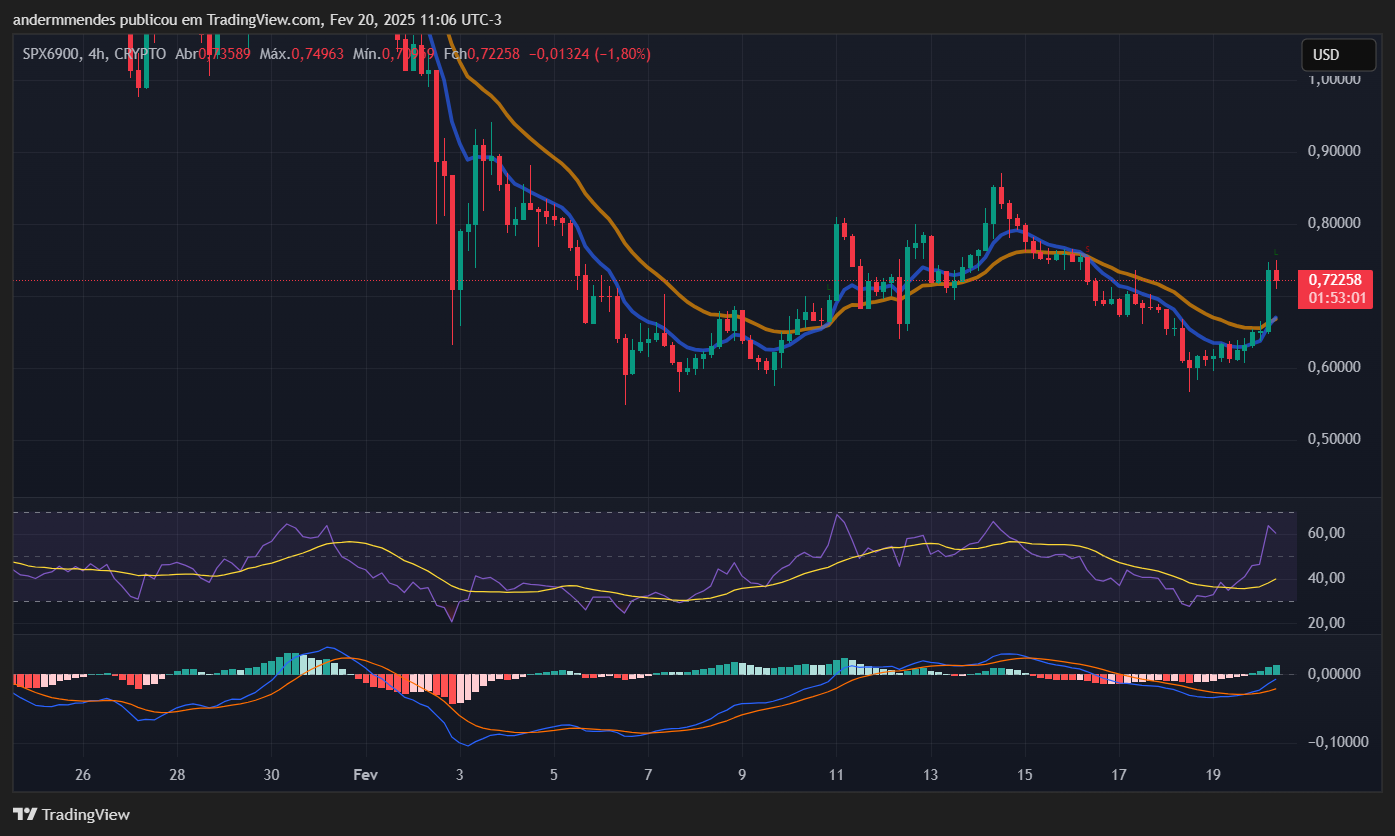This screenshot has width=1395, height=836.
Task: Click the 28 date label
Action: (x=177, y=775)
